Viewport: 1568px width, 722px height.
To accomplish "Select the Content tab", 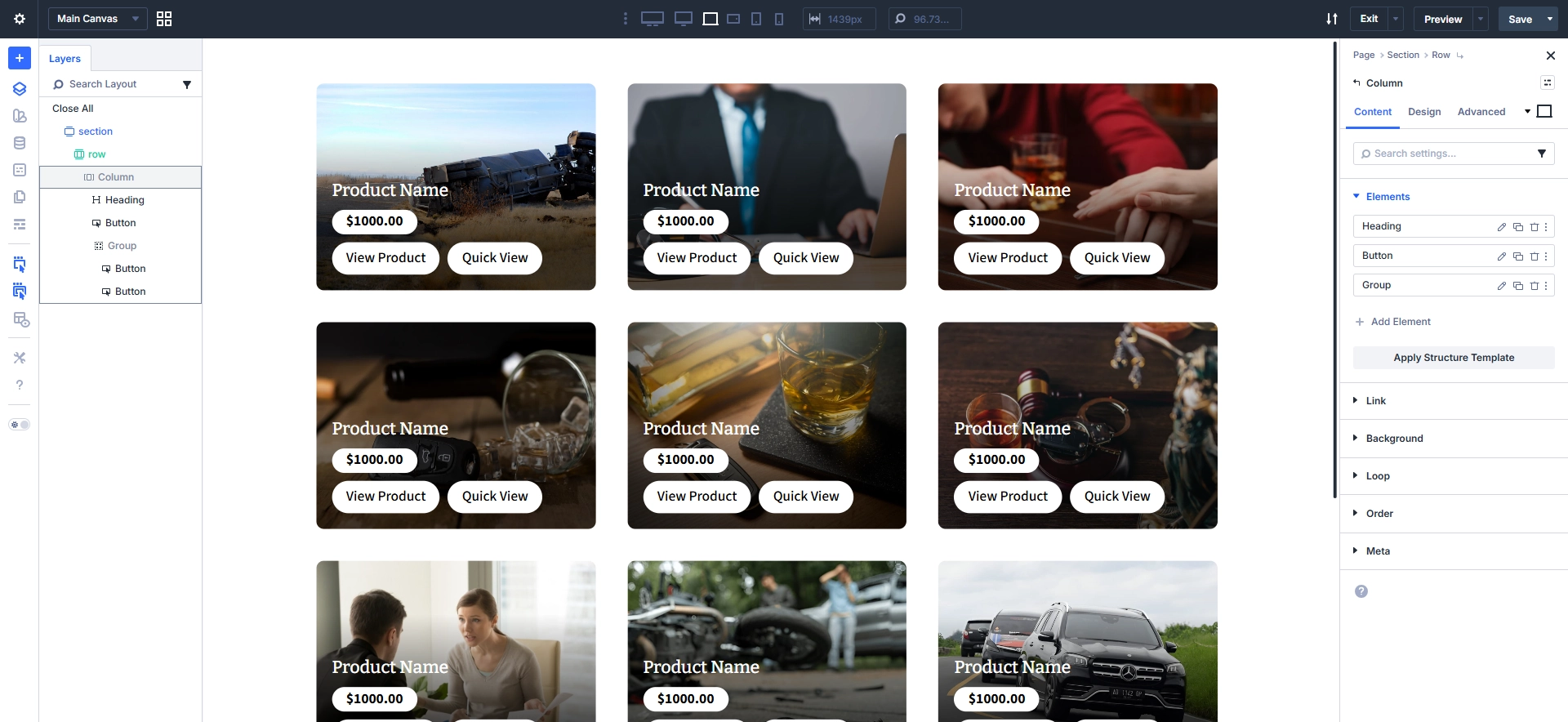I will tap(1373, 112).
